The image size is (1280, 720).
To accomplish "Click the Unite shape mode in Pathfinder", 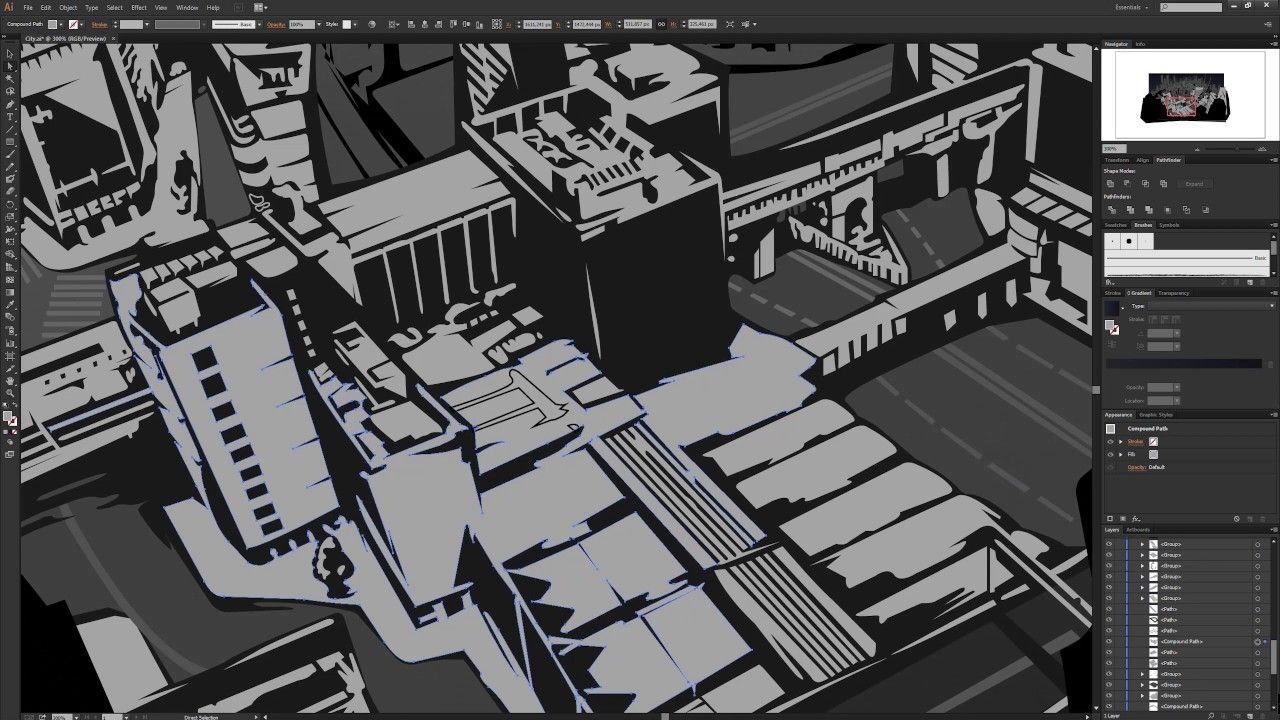I will tap(1111, 183).
